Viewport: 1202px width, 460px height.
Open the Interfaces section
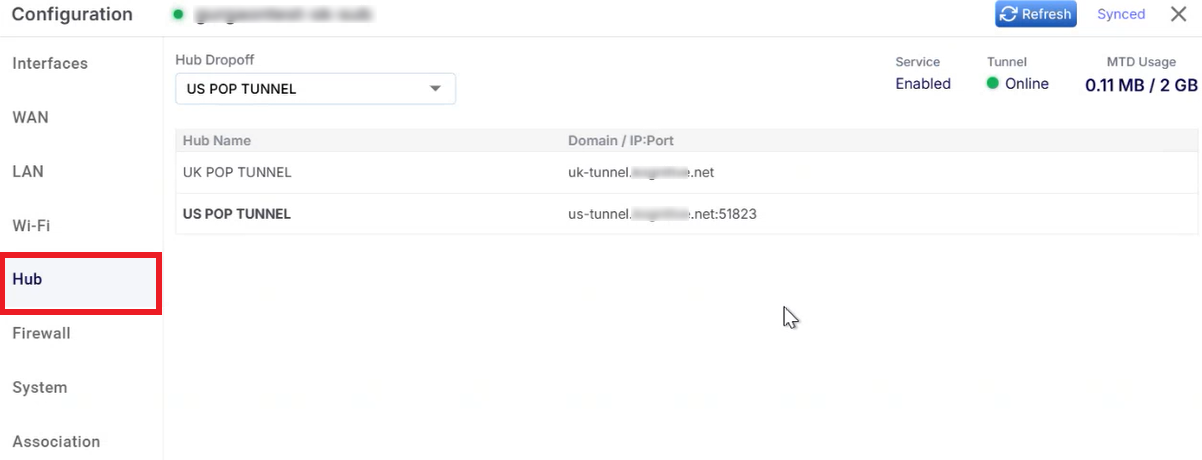click(50, 63)
